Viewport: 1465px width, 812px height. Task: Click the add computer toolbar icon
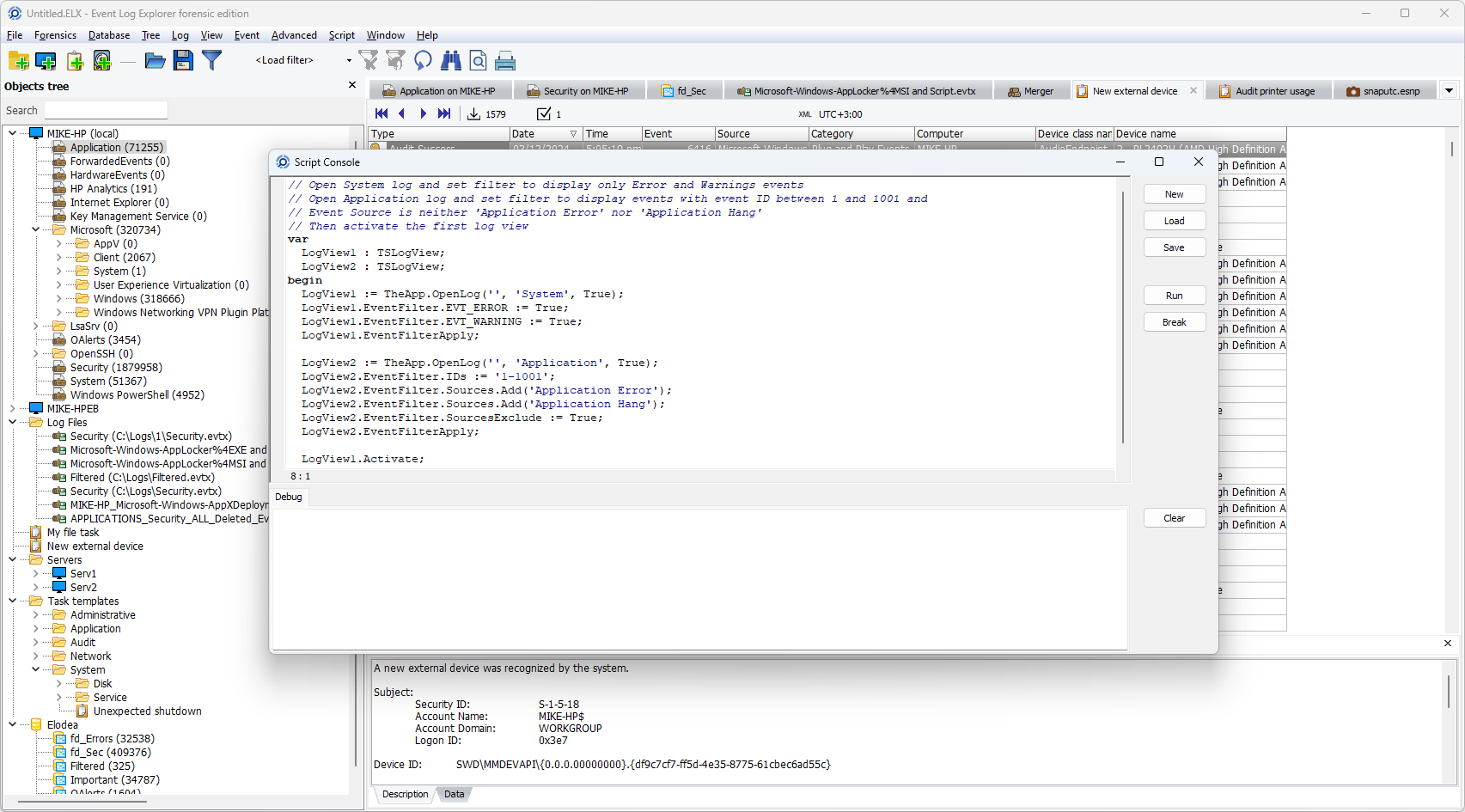(x=46, y=61)
